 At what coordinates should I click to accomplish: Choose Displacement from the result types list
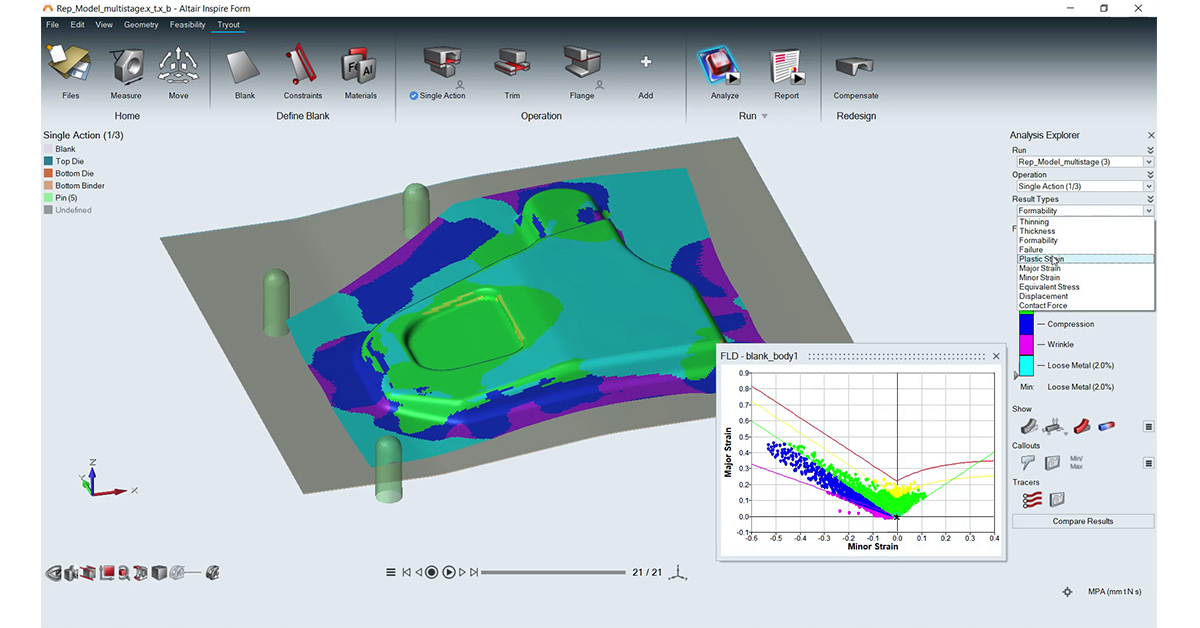[x=1085, y=296]
